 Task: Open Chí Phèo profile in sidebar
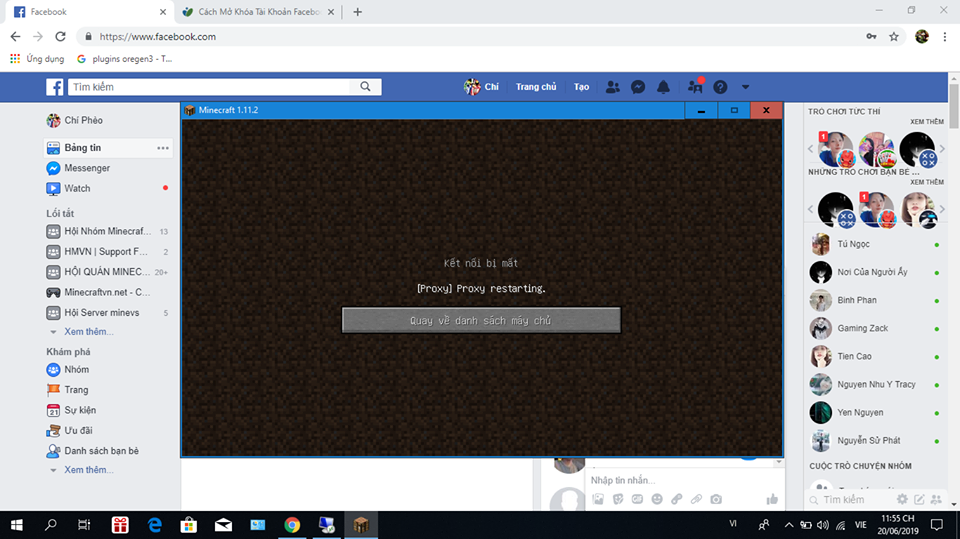coord(75,120)
